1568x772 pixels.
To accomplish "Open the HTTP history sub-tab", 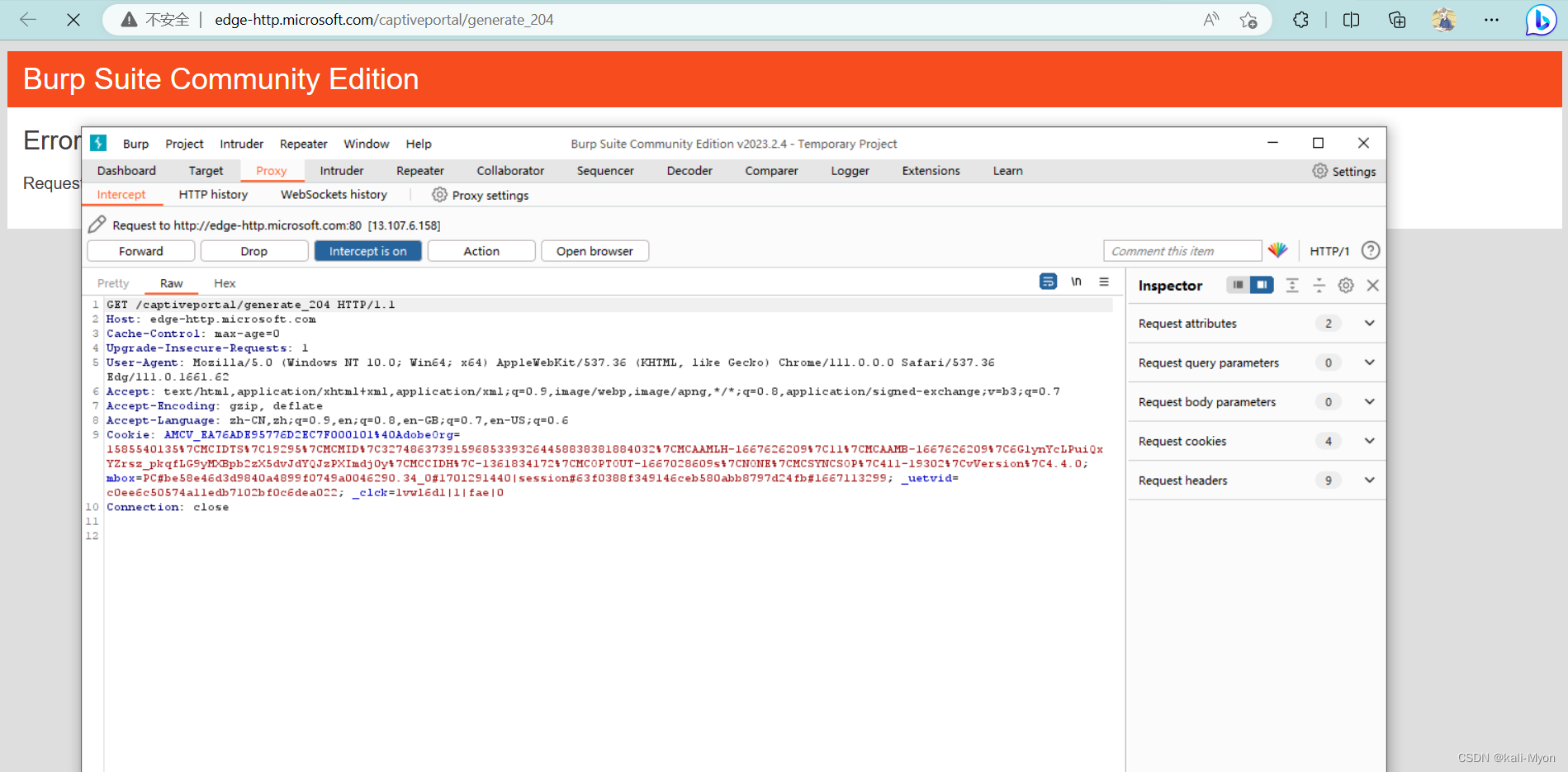I will tap(213, 195).
